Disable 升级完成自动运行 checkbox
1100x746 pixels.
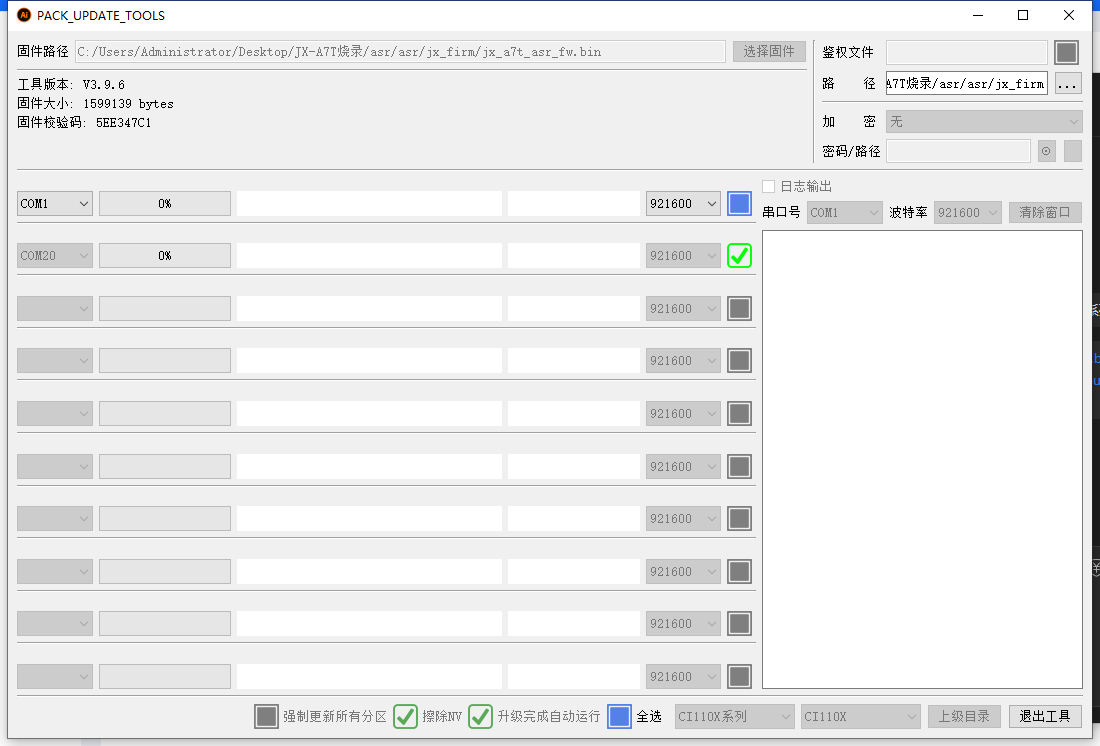point(481,716)
